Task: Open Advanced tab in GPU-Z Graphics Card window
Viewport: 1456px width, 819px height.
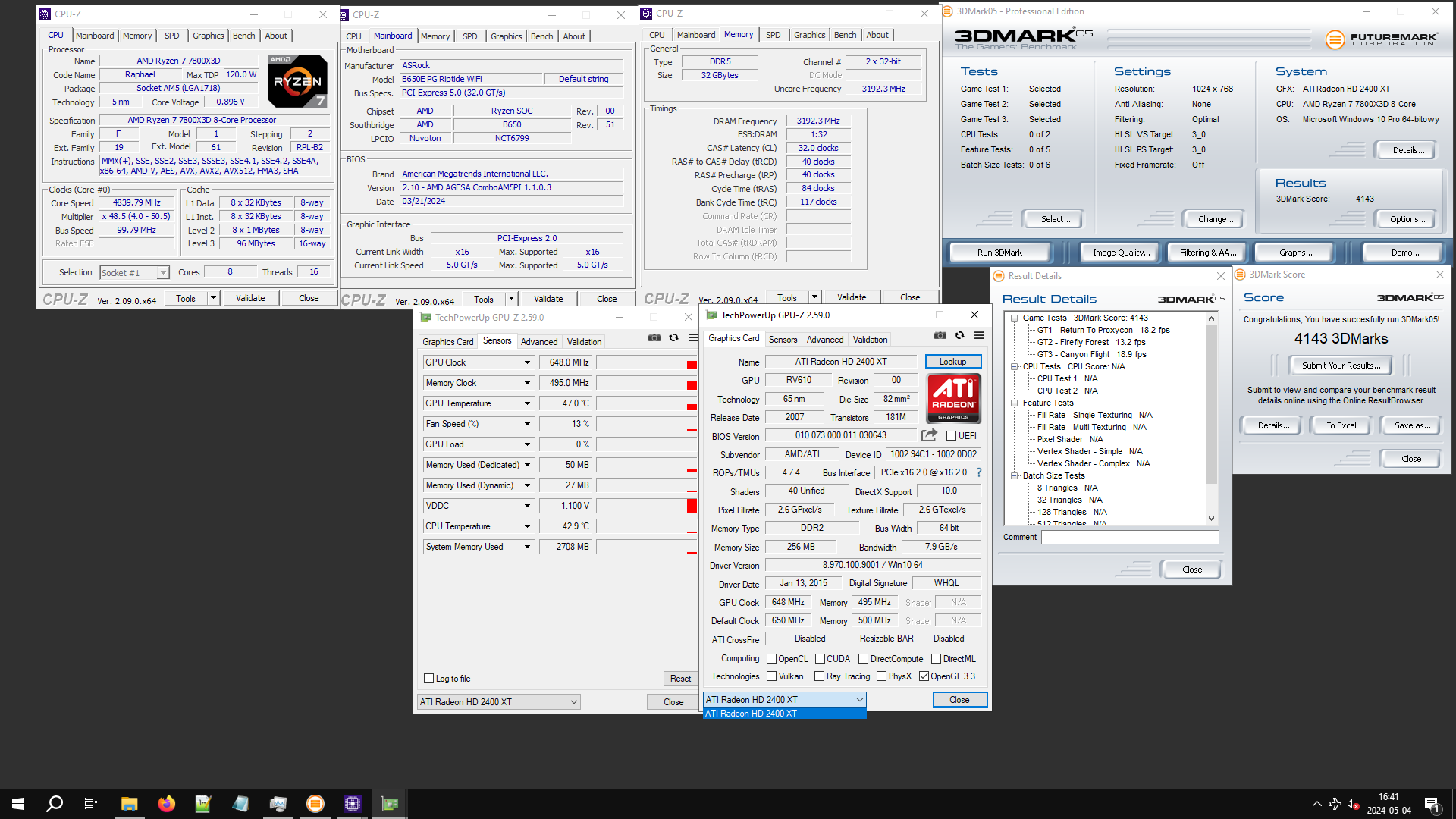Action: pos(825,340)
